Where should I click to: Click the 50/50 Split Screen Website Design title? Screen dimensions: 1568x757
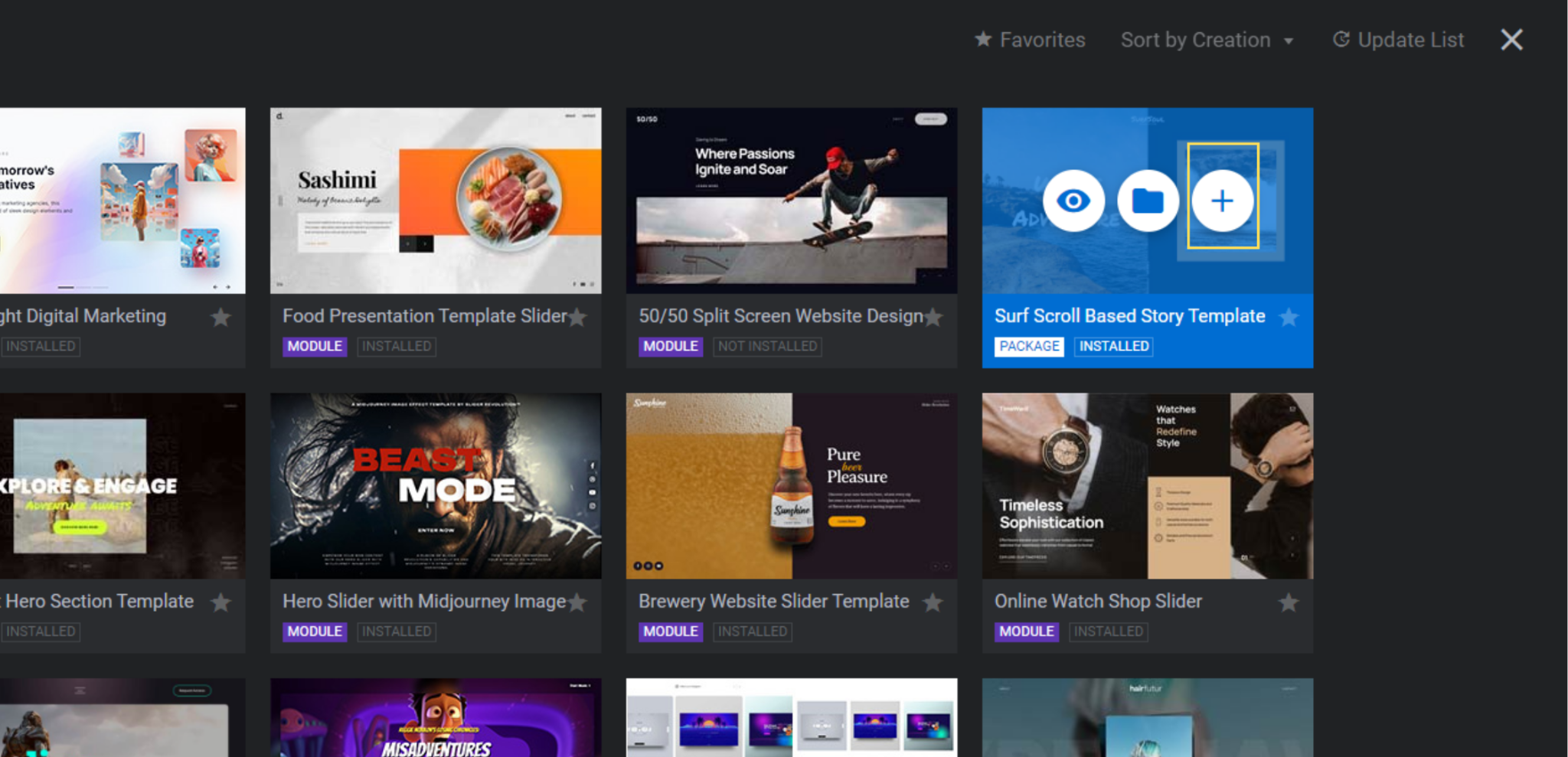(781, 316)
